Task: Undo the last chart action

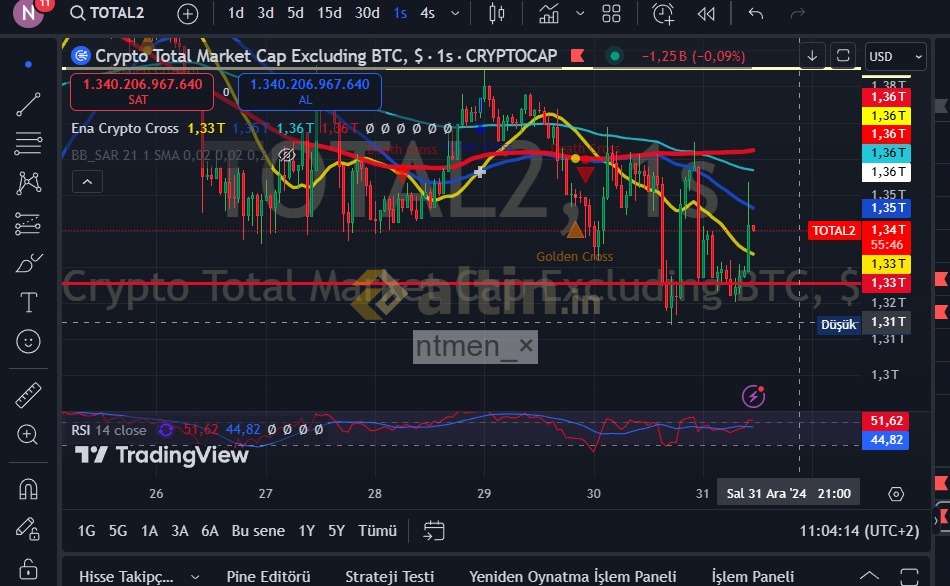Action: pyautogui.click(x=755, y=13)
